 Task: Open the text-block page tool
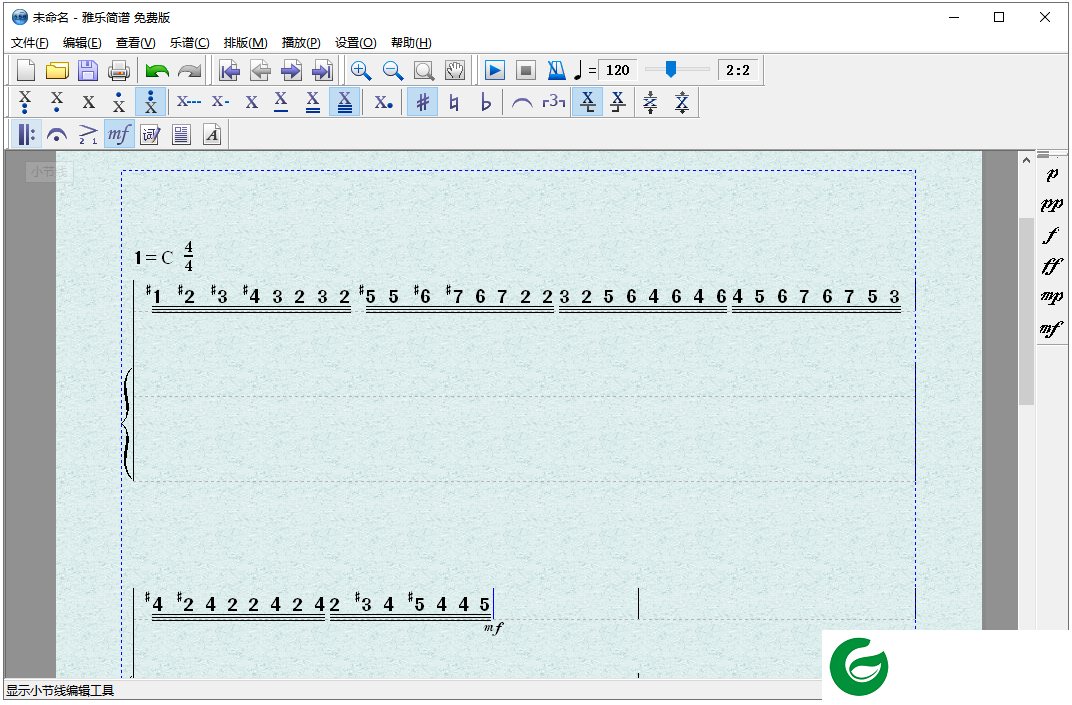point(181,135)
